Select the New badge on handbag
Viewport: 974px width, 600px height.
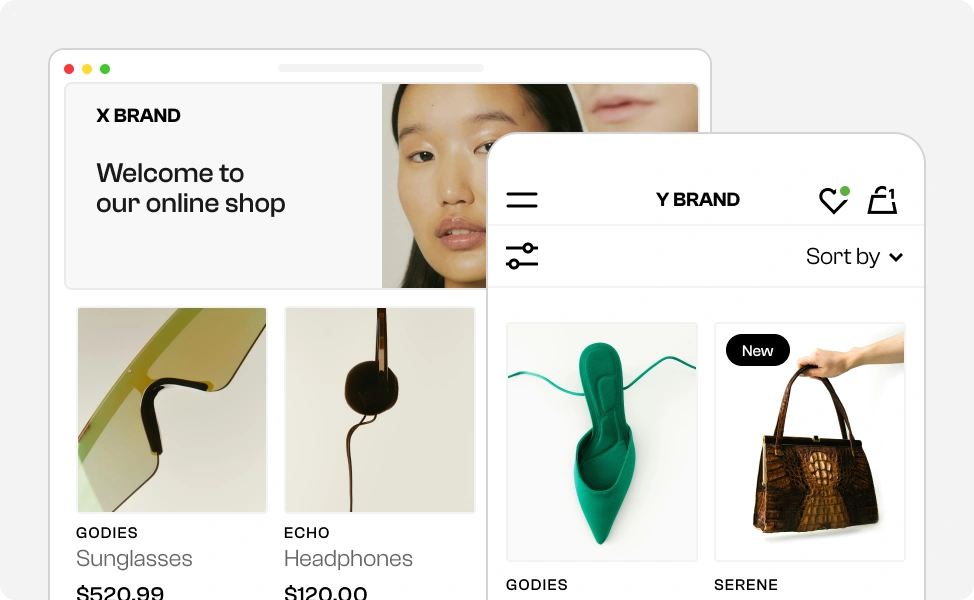[757, 350]
